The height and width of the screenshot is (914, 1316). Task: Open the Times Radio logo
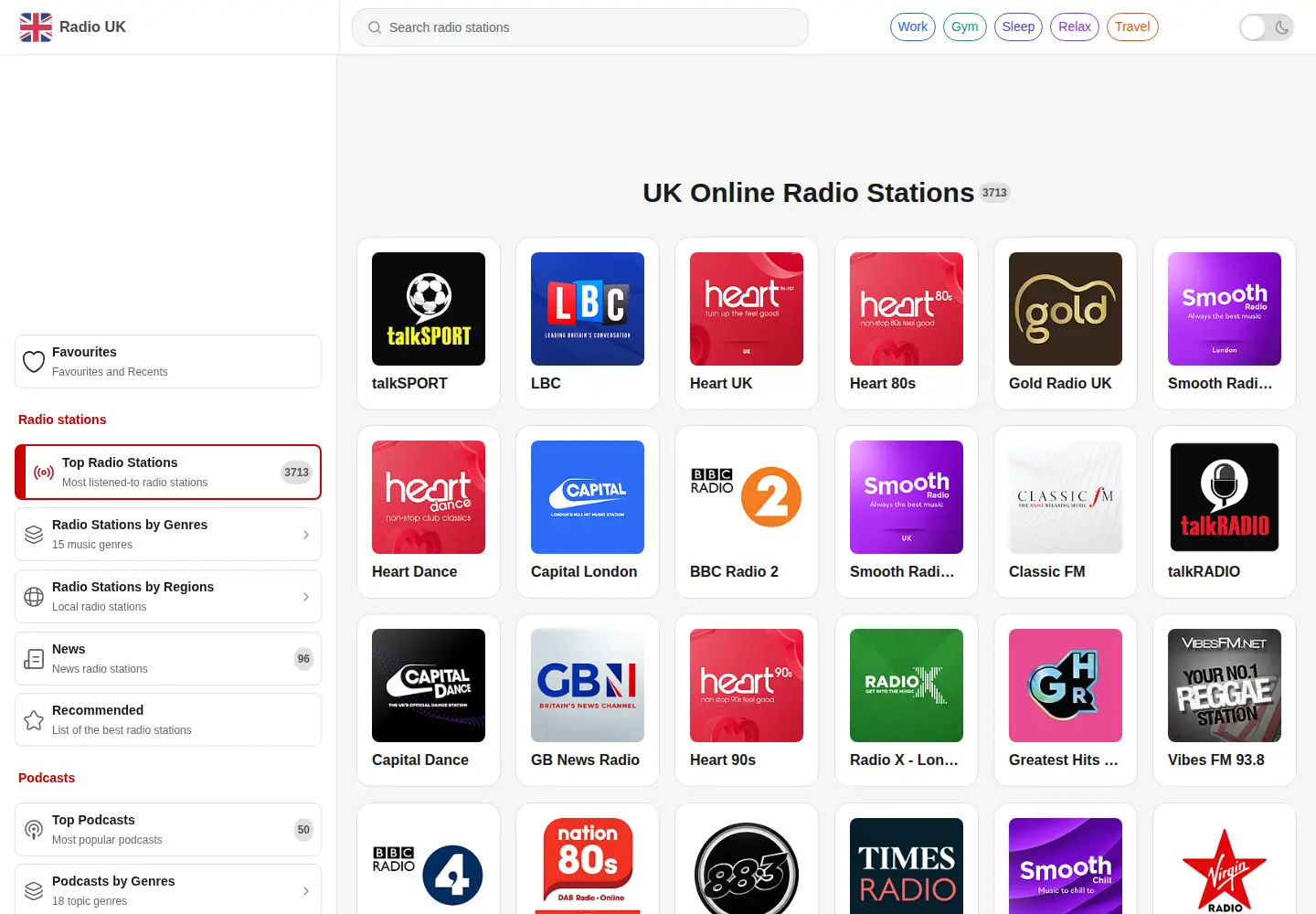(907, 866)
